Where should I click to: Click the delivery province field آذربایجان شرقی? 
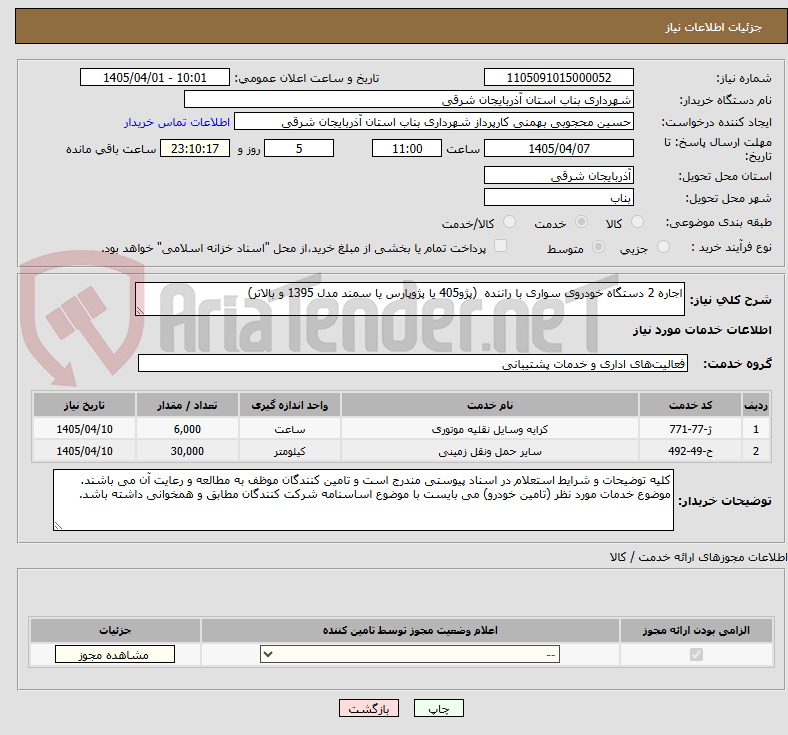[x=559, y=175]
